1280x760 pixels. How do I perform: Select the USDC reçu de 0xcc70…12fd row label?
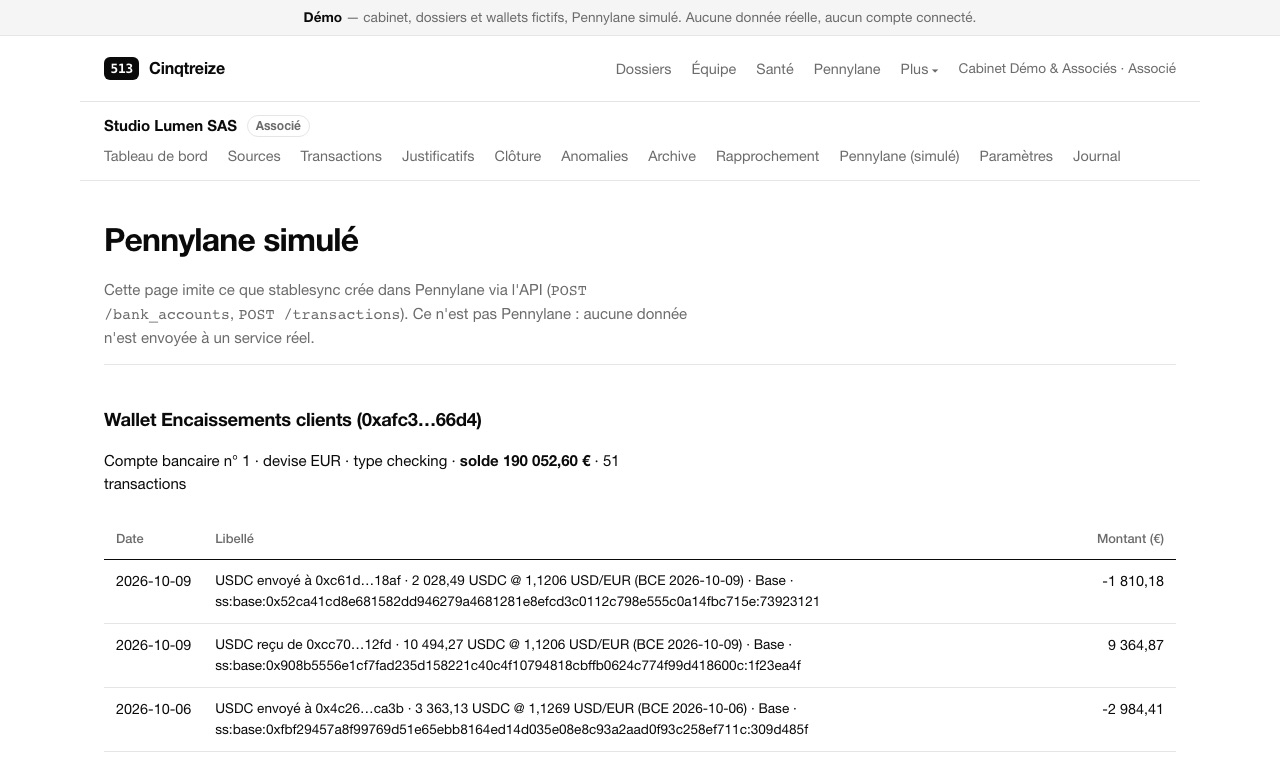pyautogui.click(x=508, y=655)
